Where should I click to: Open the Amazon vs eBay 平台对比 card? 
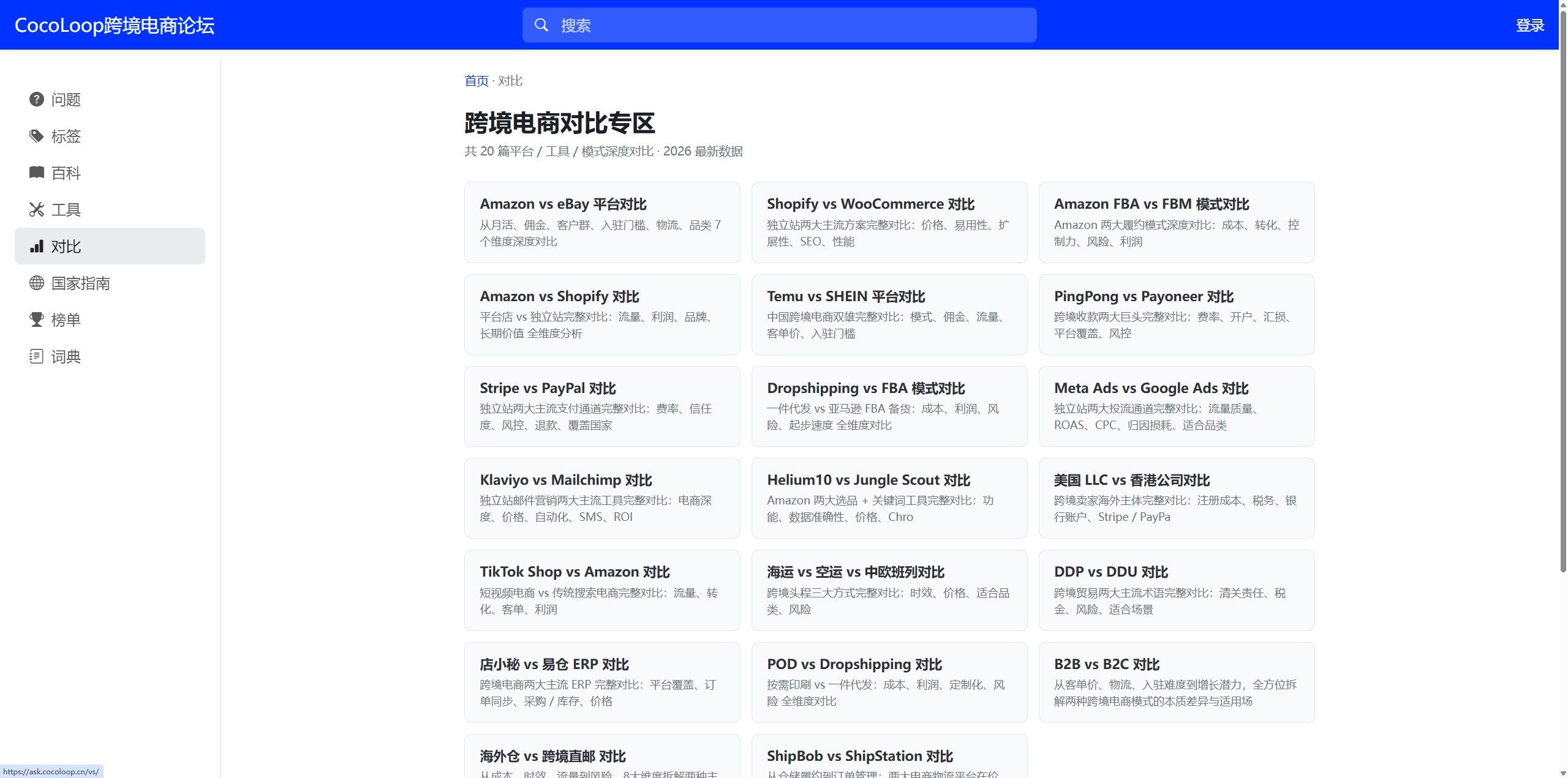point(602,222)
